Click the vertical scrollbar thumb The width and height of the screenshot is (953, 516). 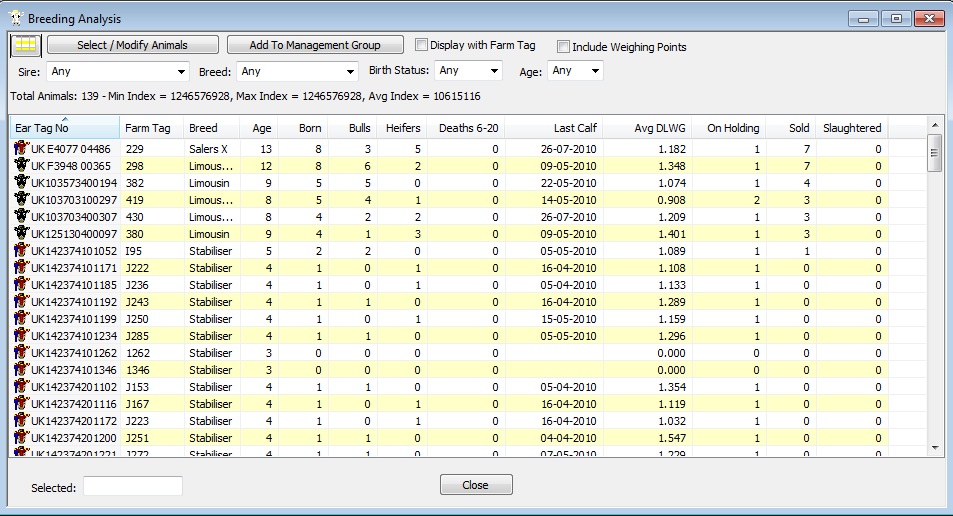point(935,153)
